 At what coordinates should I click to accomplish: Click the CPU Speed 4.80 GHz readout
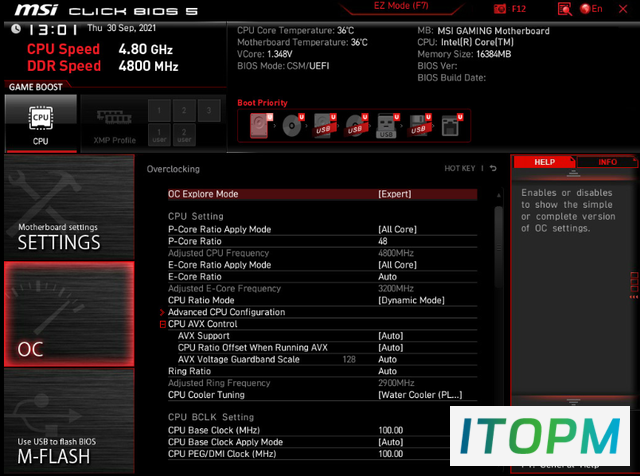(x=100, y=49)
